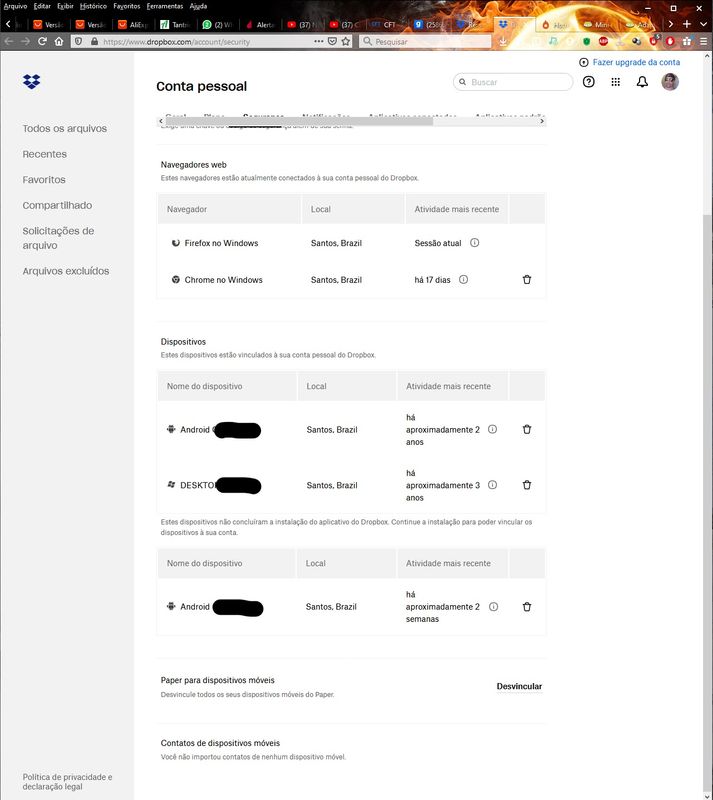Image resolution: width=713 pixels, height=800 pixels.
Task: Click the page vertical scrollbar thumb
Action: [x=707, y=505]
